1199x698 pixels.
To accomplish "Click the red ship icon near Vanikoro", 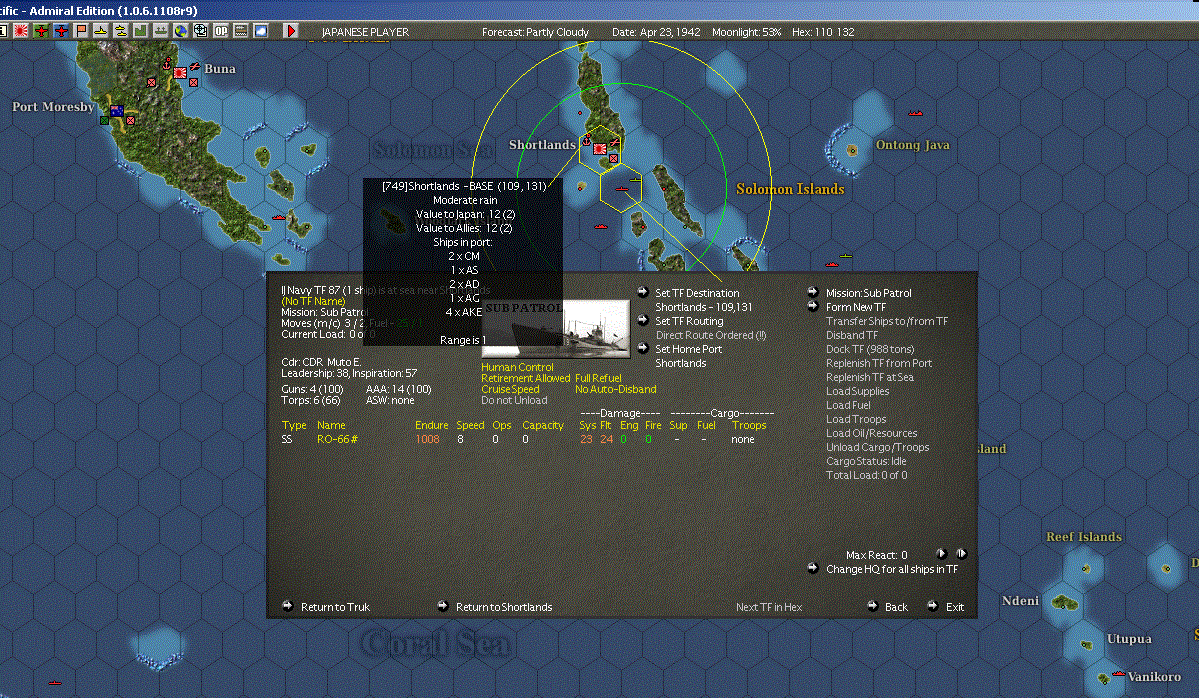I will click(x=1119, y=674).
